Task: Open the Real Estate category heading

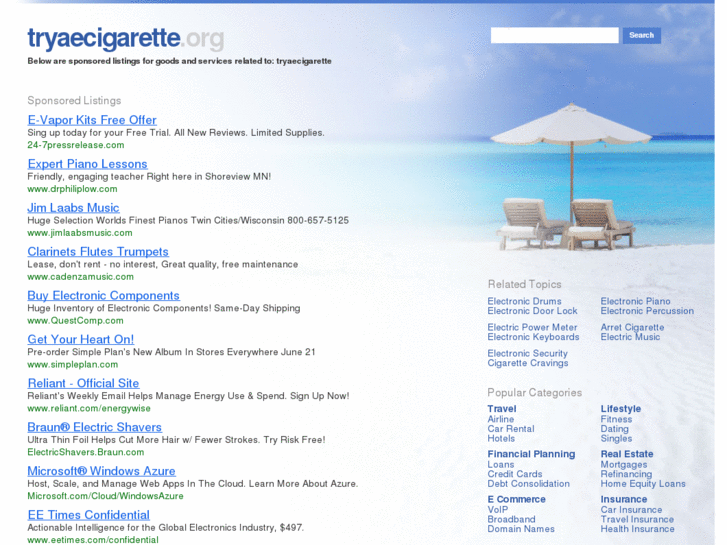Action: tap(627, 455)
